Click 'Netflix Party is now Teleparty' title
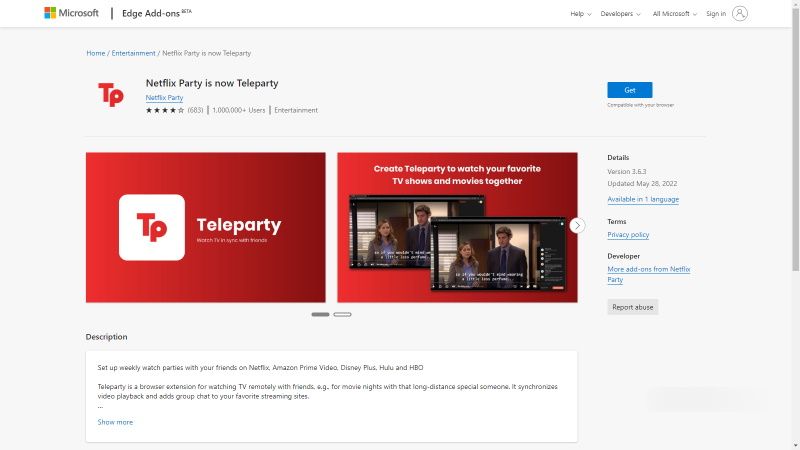The image size is (800, 450). [x=212, y=83]
